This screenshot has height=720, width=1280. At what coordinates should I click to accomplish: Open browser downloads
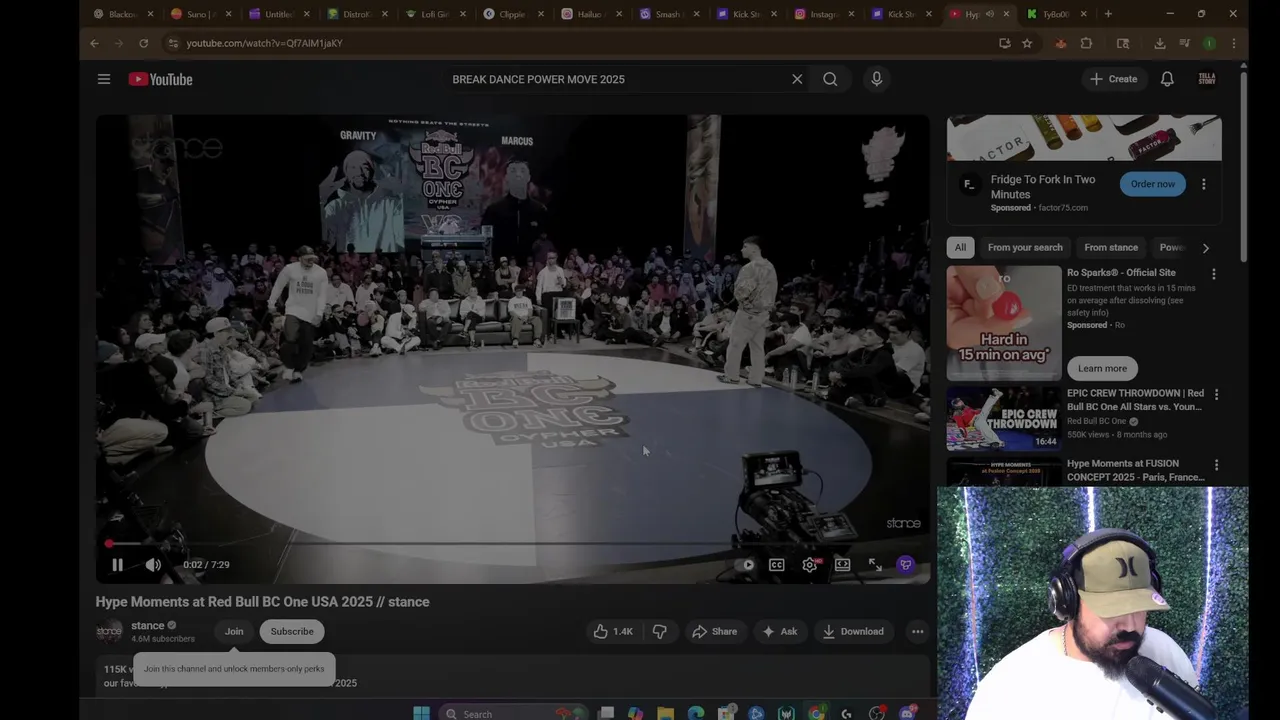click(1160, 43)
